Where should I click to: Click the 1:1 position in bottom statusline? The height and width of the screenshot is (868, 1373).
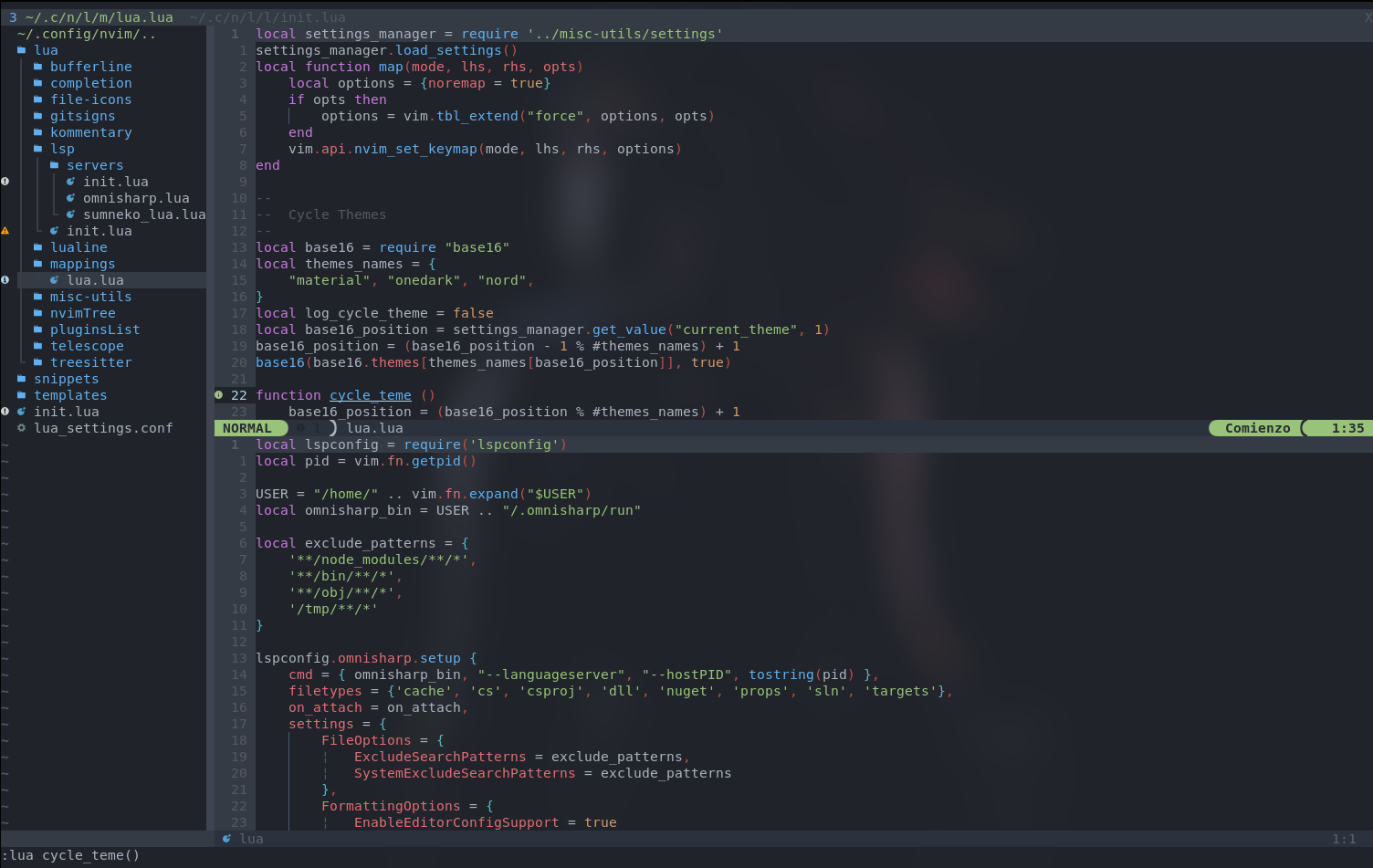(1344, 839)
